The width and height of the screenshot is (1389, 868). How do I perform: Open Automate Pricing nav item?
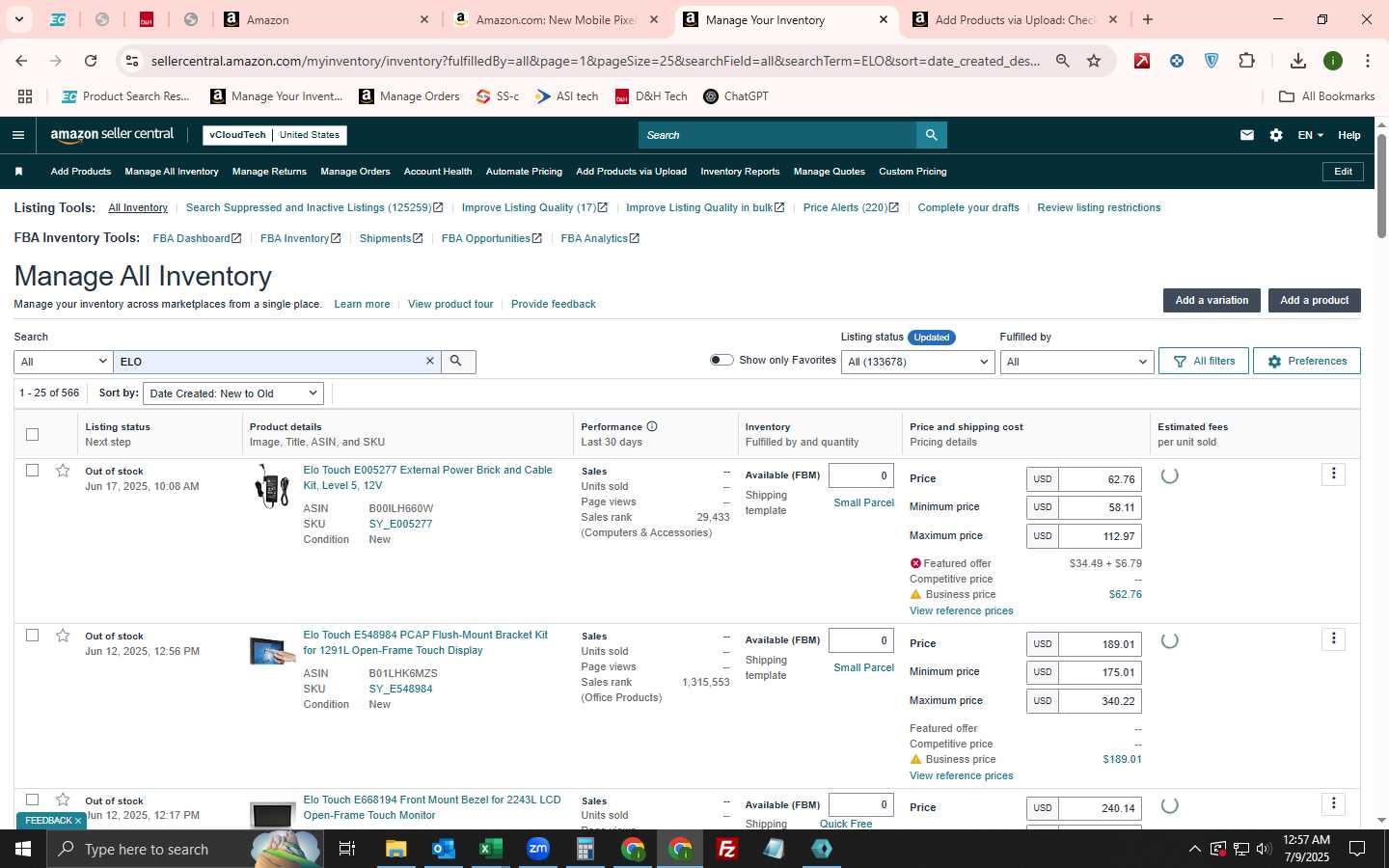point(524,172)
